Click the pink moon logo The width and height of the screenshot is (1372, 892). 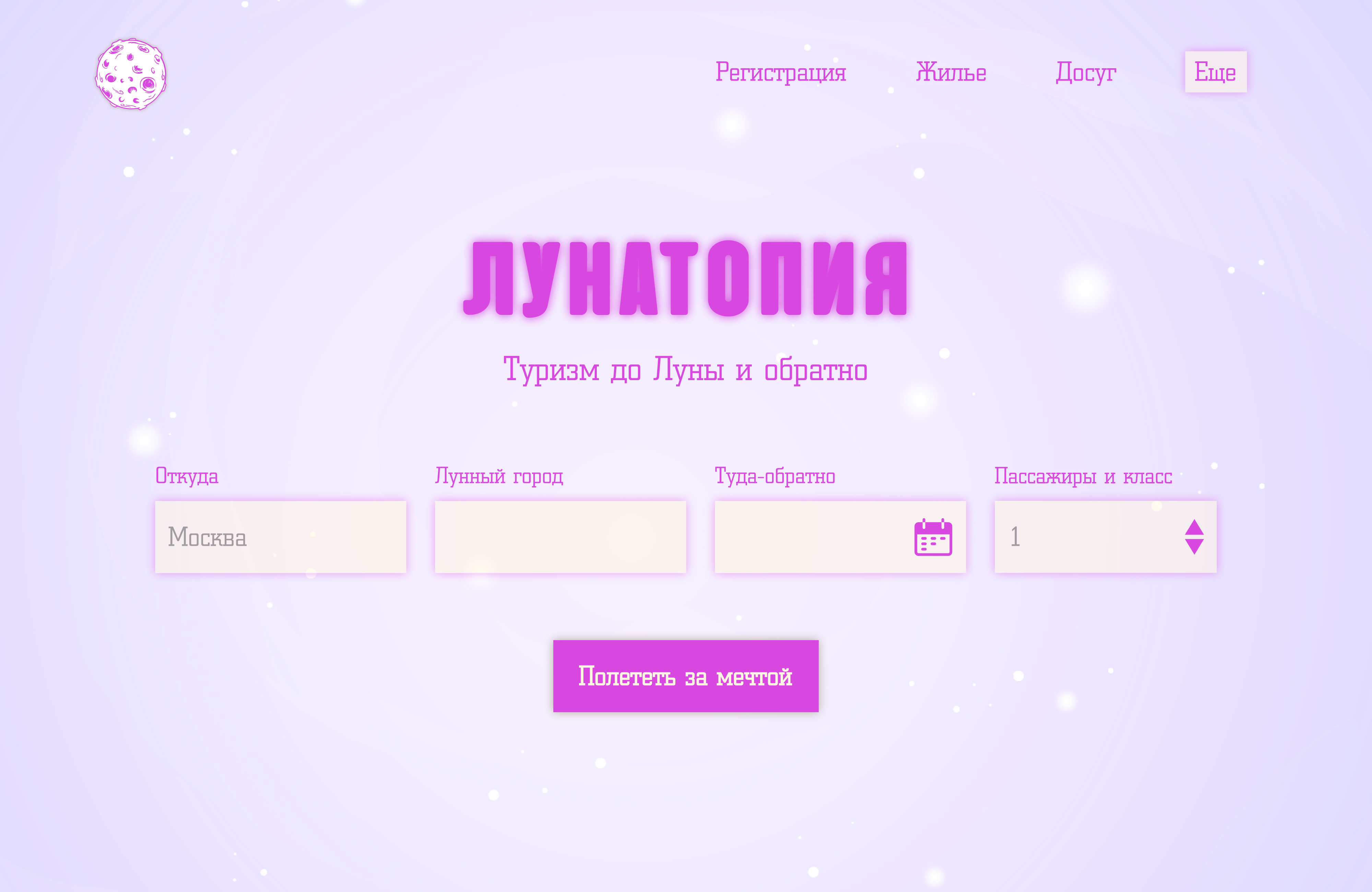pos(131,74)
